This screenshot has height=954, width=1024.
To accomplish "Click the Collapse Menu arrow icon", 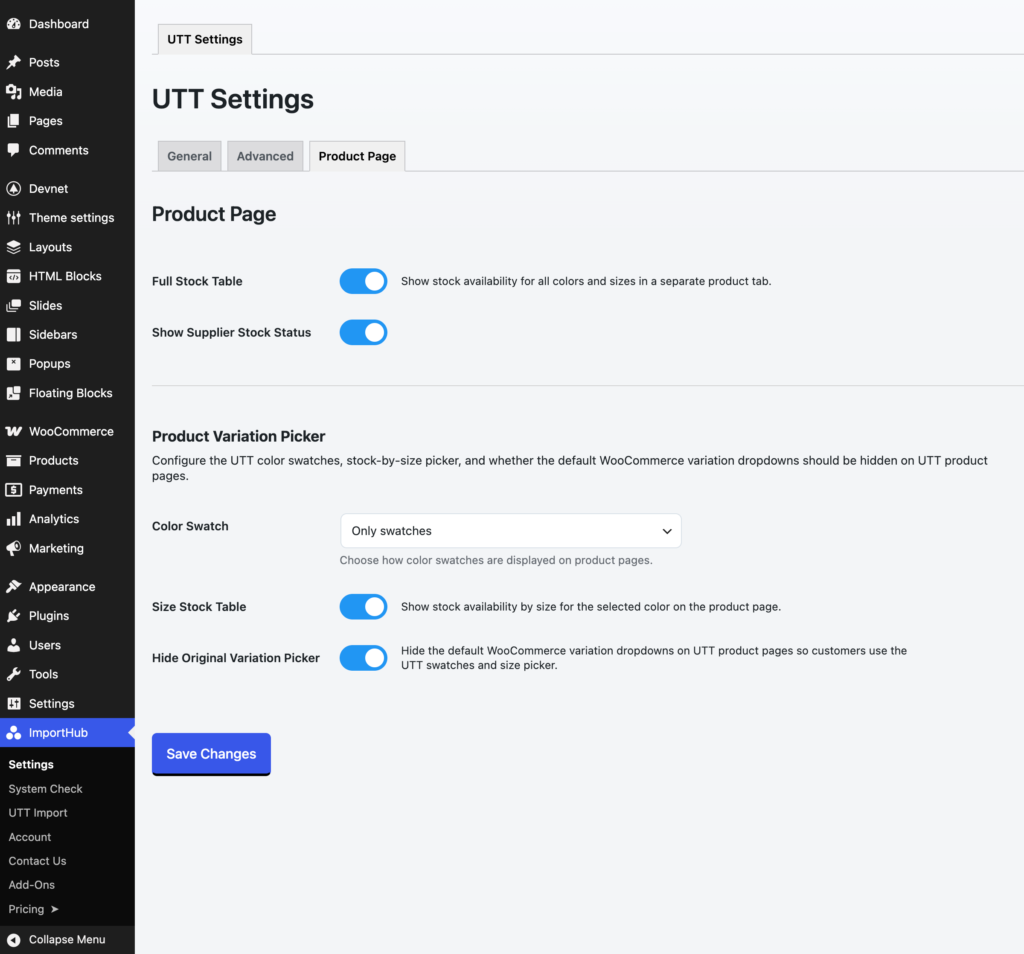I will [14, 940].
